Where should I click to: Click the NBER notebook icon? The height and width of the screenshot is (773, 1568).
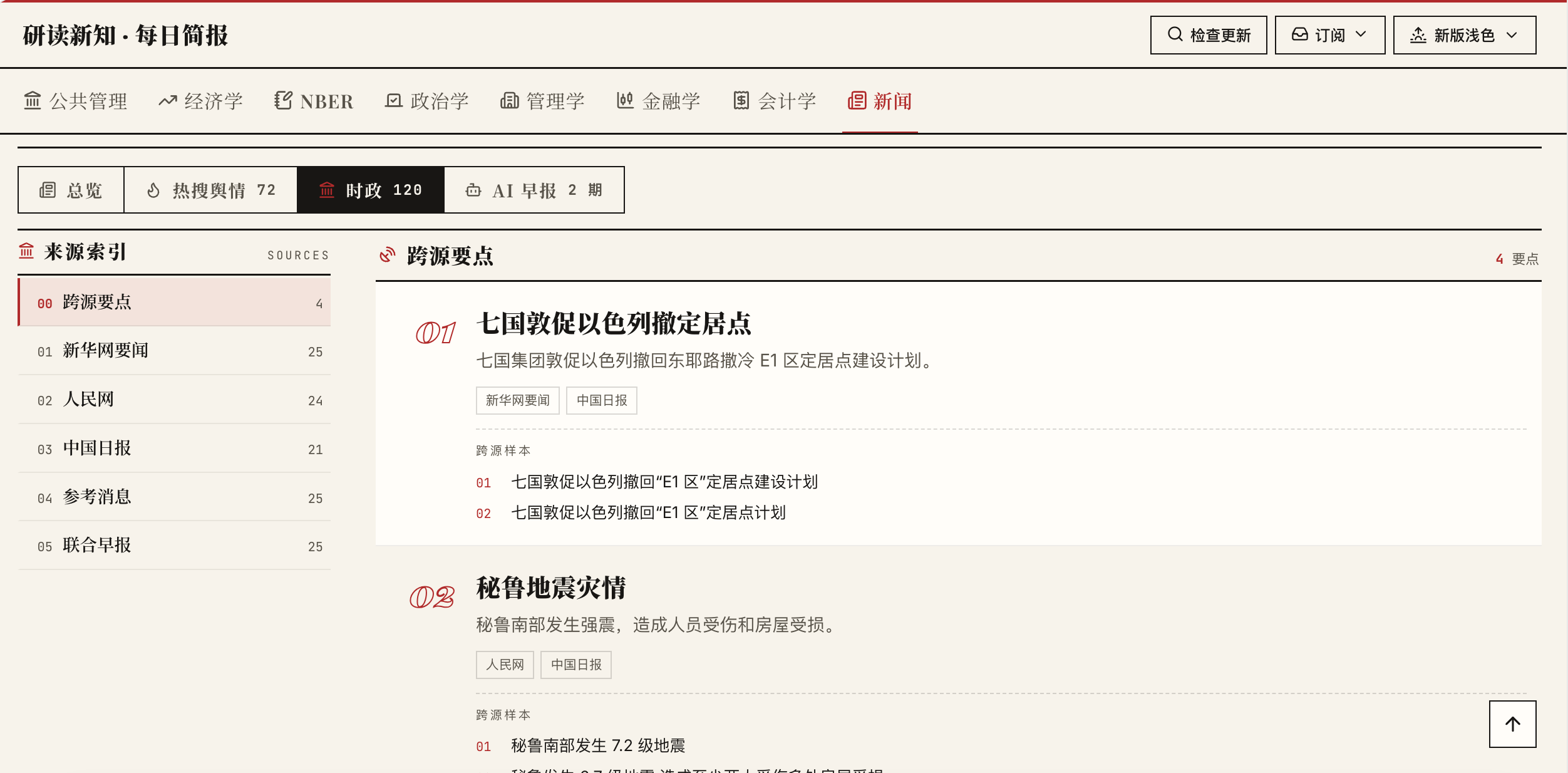coord(283,100)
